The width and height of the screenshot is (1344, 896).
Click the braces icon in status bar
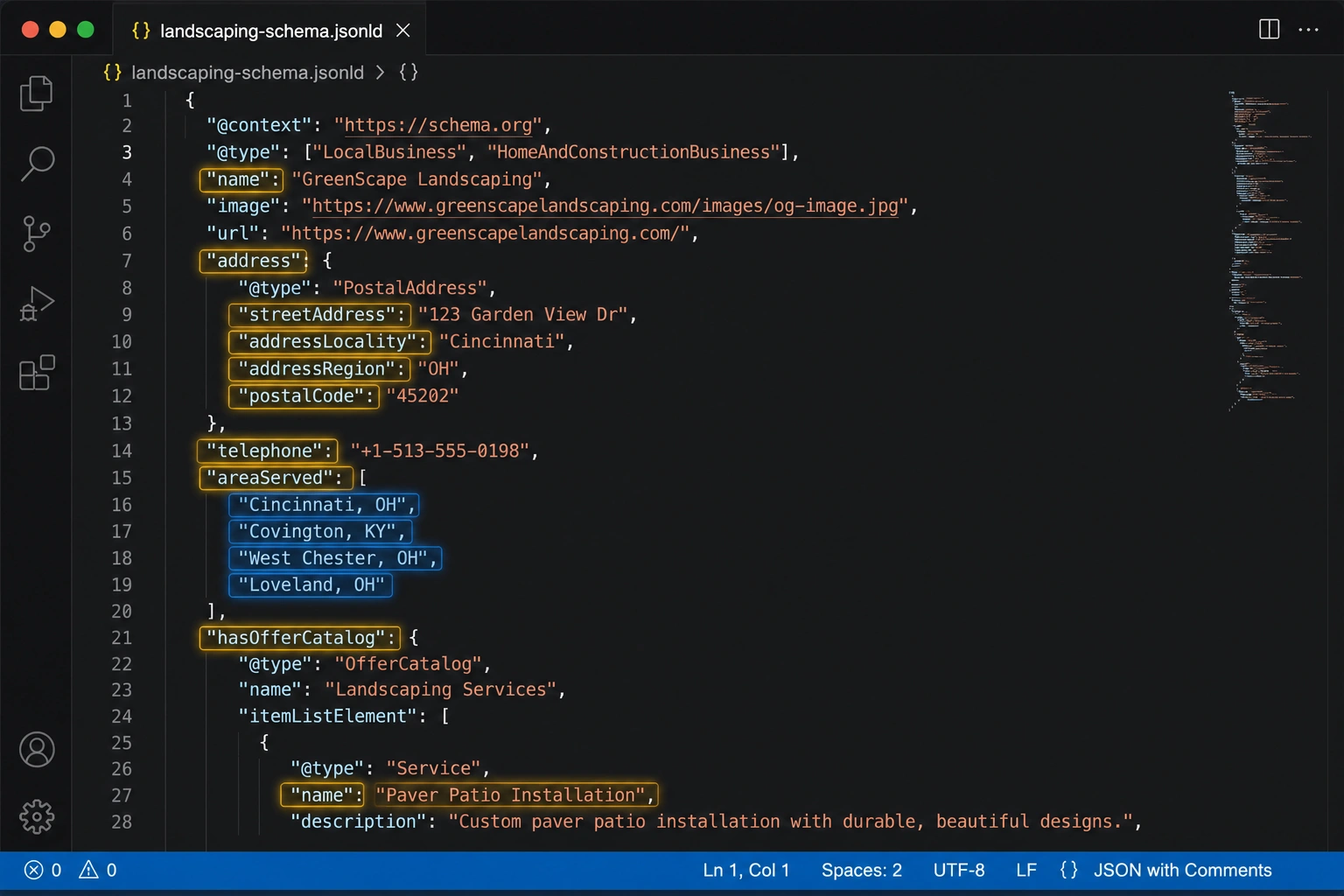click(1068, 870)
